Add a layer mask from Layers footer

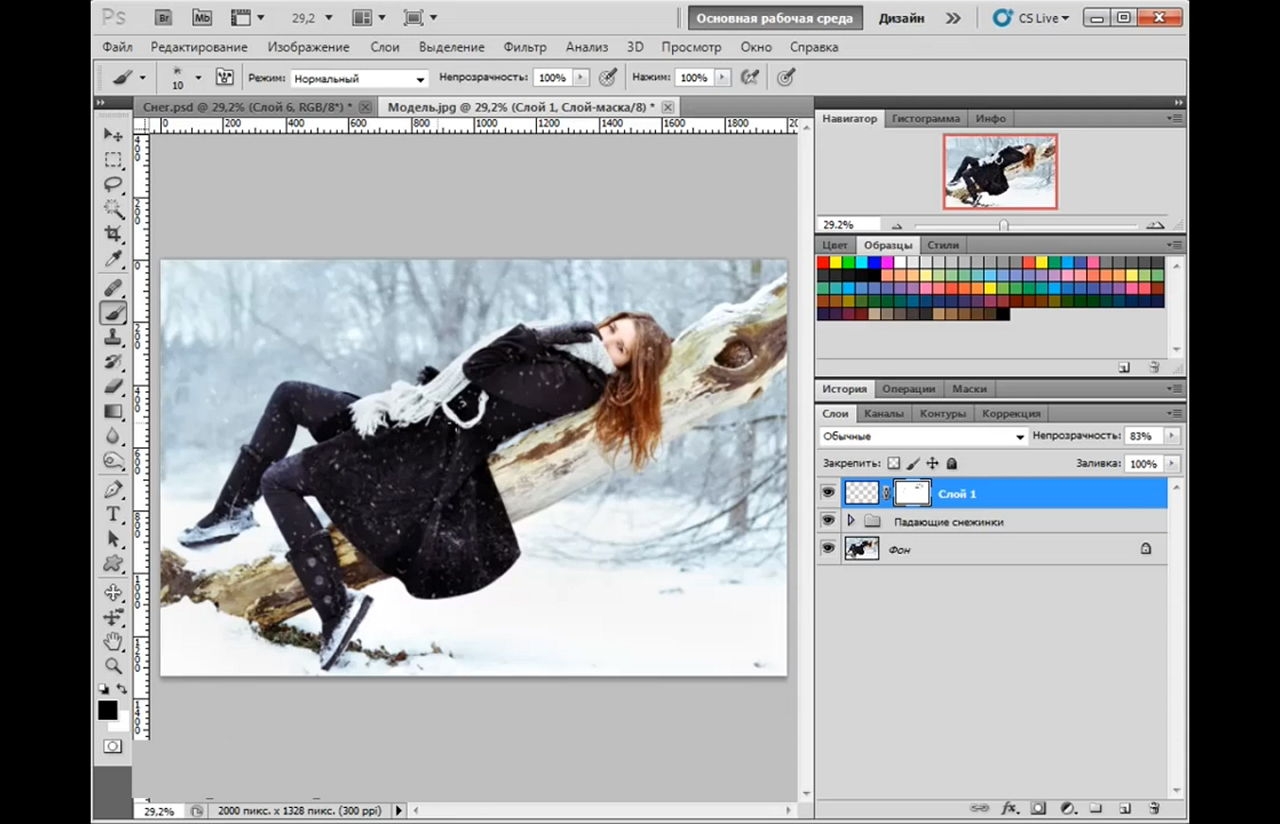(x=1038, y=808)
